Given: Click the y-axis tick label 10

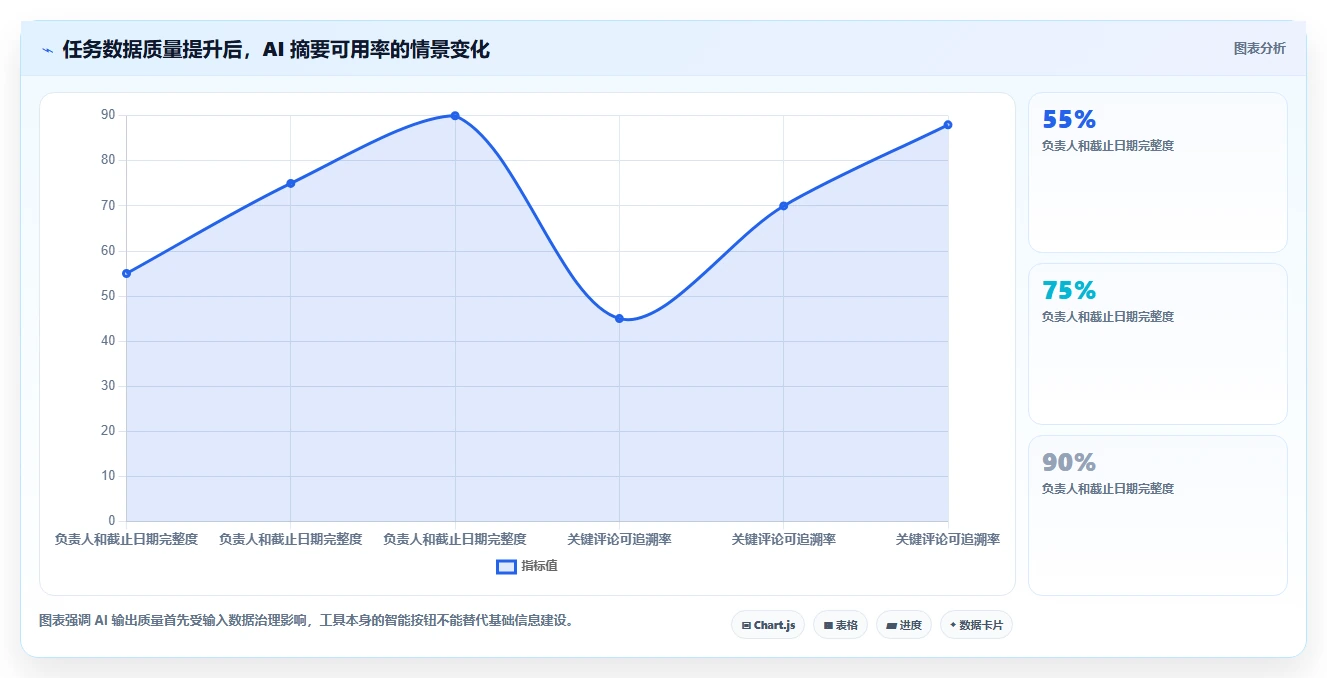Looking at the screenshot, I should click(x=108, y=476).
